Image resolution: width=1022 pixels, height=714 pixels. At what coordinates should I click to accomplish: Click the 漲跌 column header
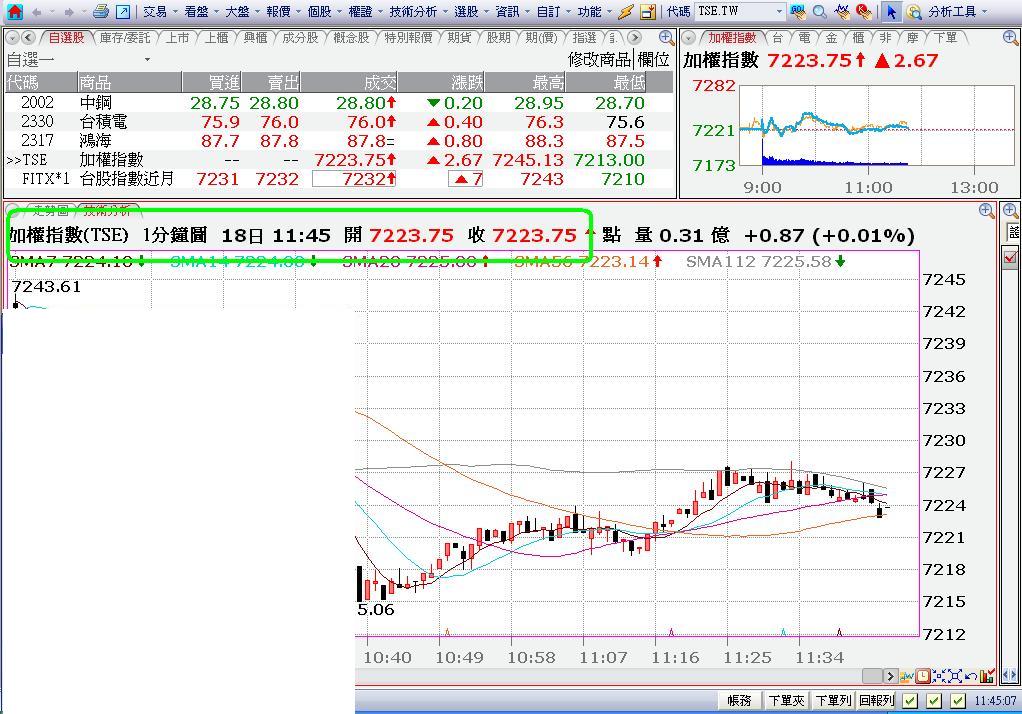pyautogui.click(x=441, y=83)
